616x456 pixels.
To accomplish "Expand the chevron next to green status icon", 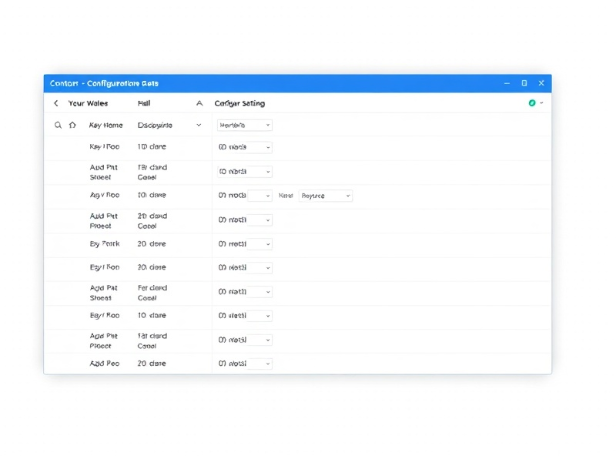I will click(542, 103).
